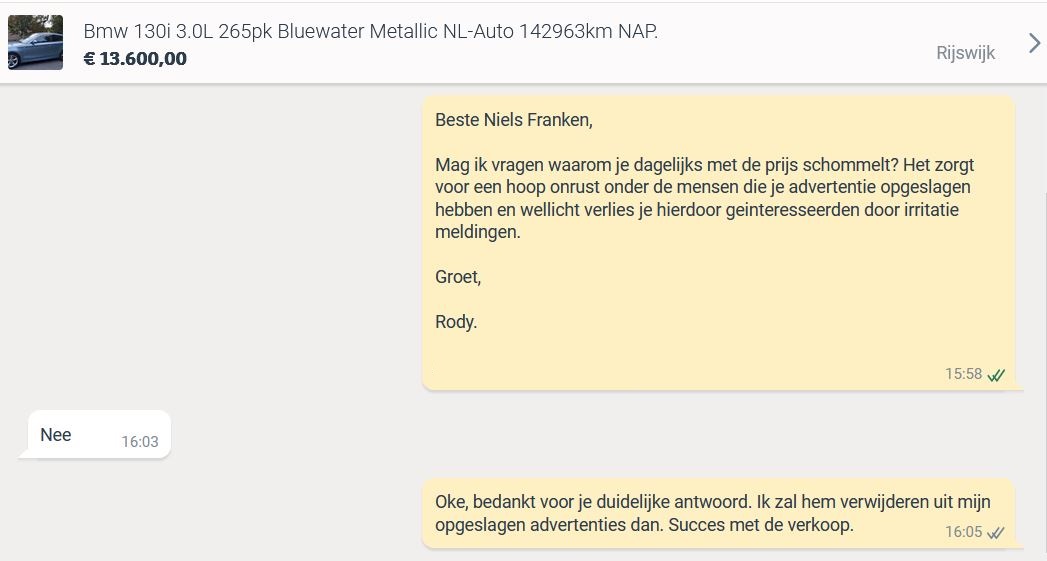Open the BMW 130i car thumbnail
1047x561 pixels.
35,42
